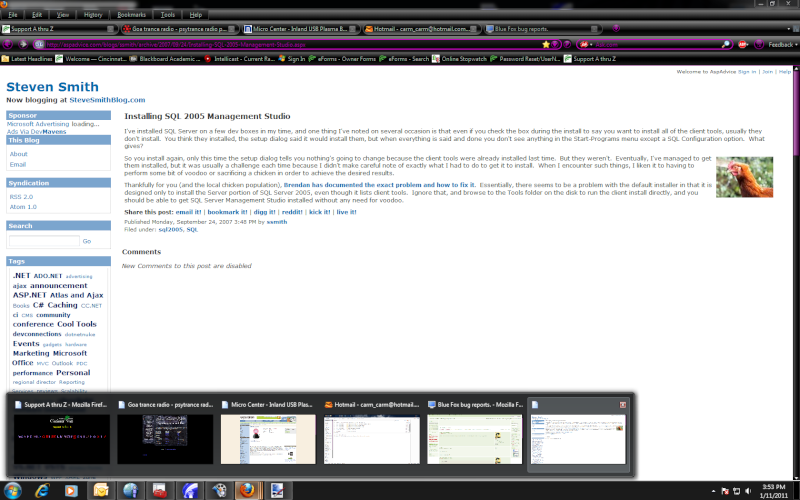Open eForms - Owner Forms bookmark
The height and width of the screenshot is (500, 800).
click(342, 59)
